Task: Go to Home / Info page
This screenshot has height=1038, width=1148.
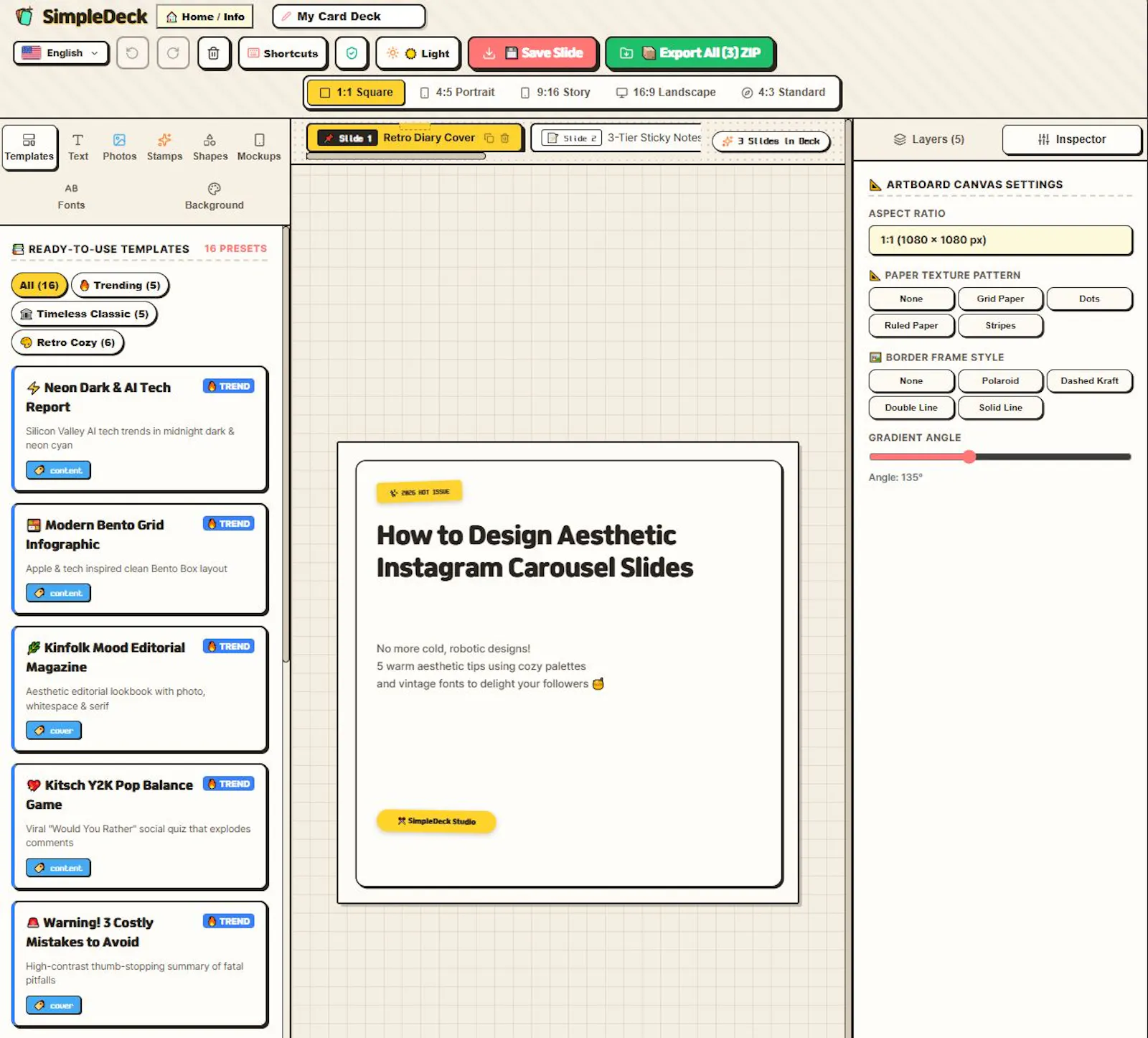Action: tap(205, 17)
